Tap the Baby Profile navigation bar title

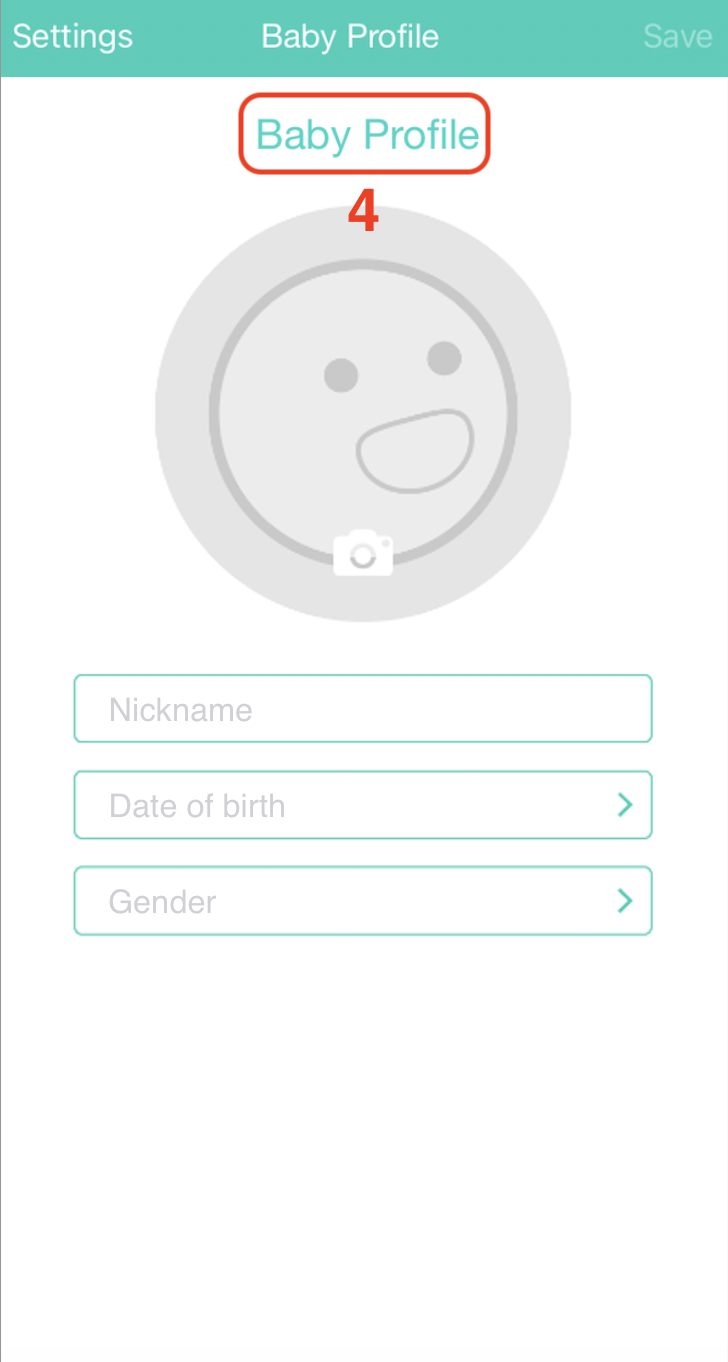coord(350,37)
